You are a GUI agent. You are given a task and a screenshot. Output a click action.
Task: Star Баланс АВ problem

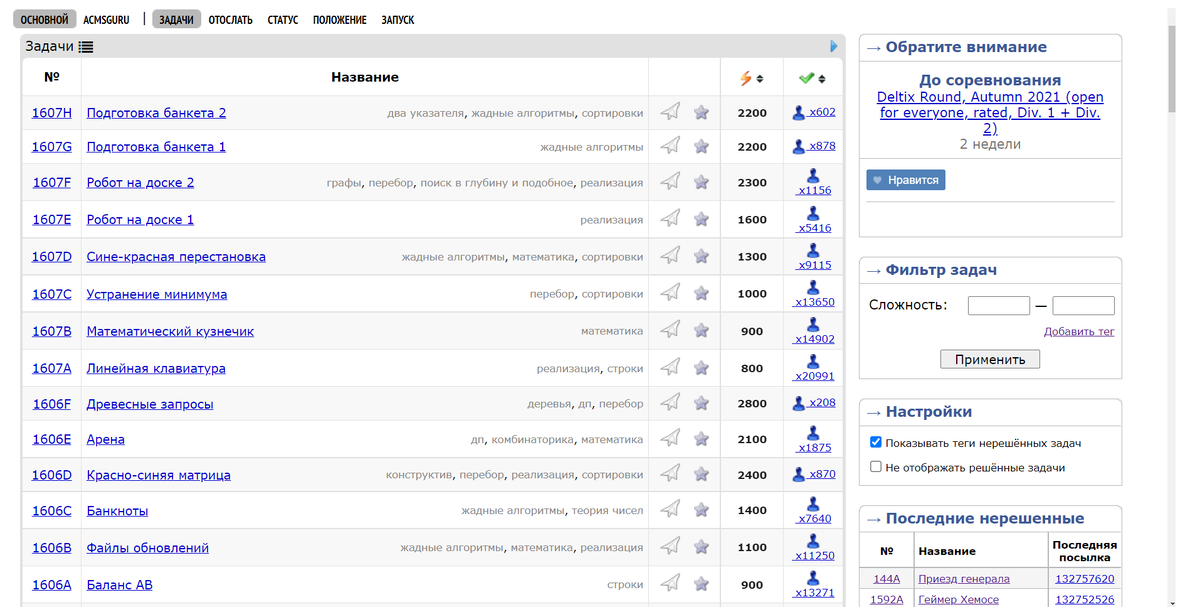pyautogui.click(x=702, y=584)
